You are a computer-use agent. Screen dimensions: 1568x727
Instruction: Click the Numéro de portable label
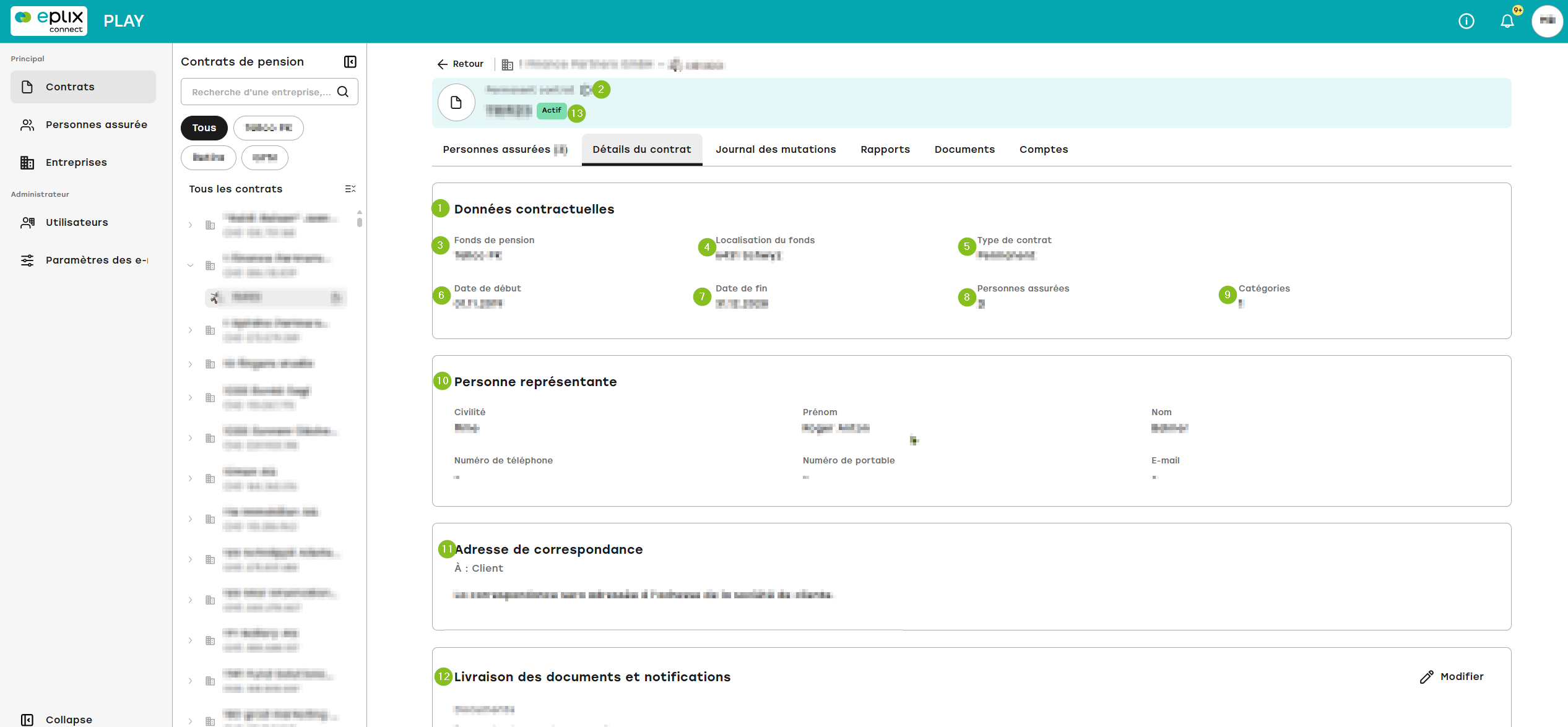coord(849,460)
